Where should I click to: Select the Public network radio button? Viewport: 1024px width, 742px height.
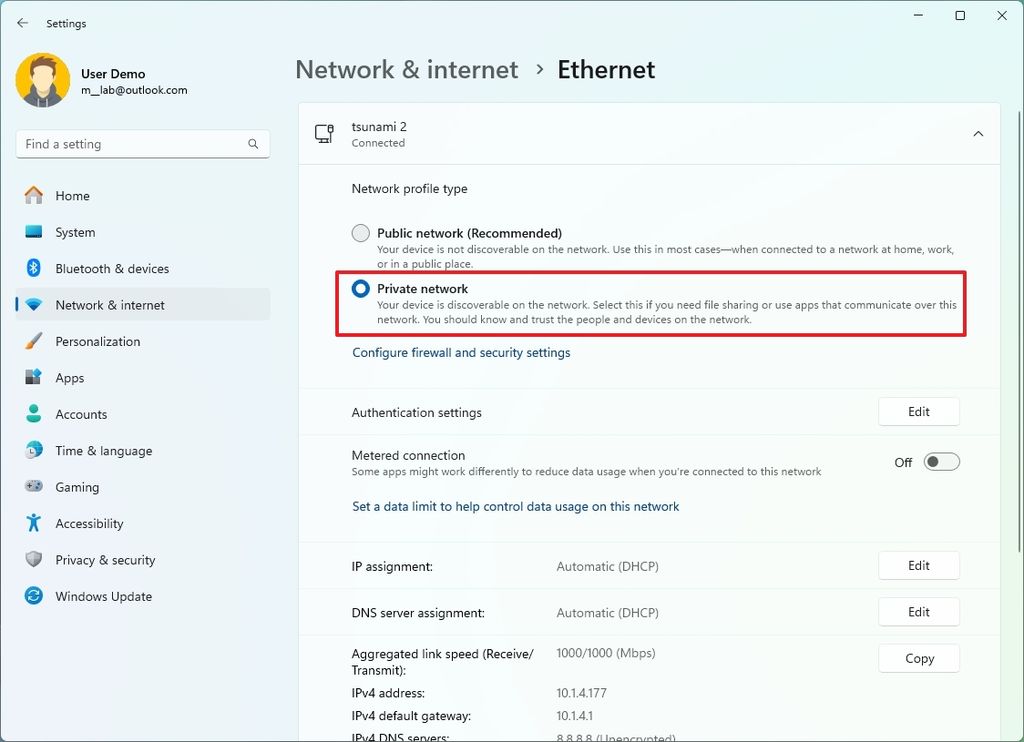click(x=360, y=232)
